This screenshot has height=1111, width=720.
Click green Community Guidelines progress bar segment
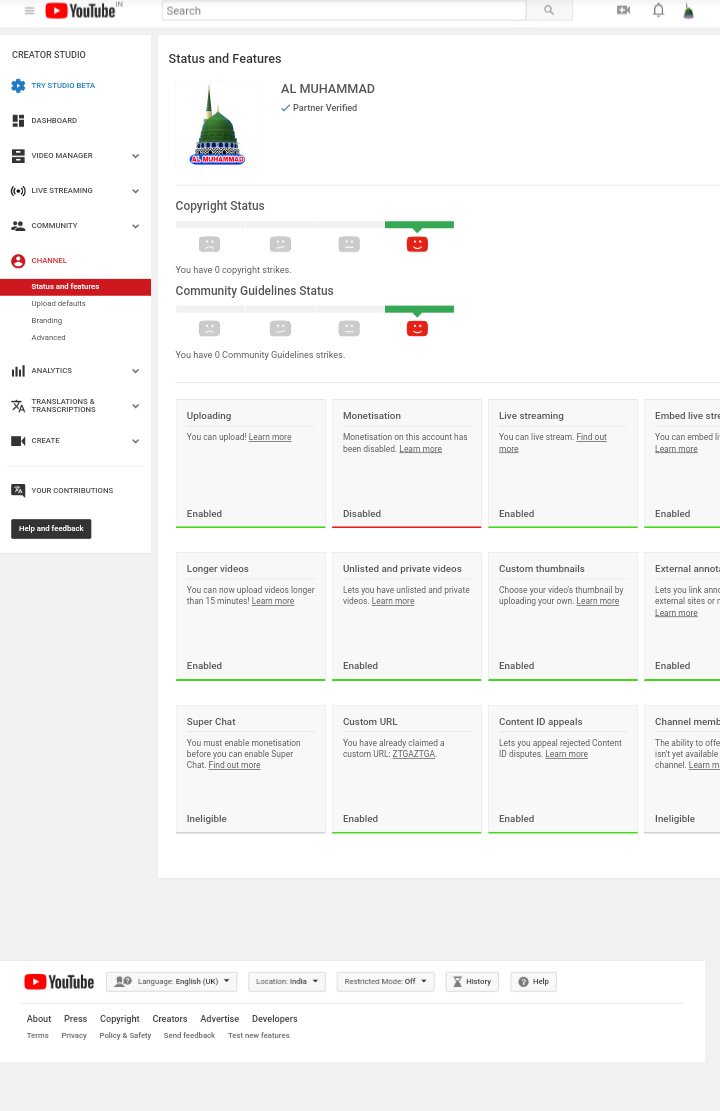[x=420, y=309]
